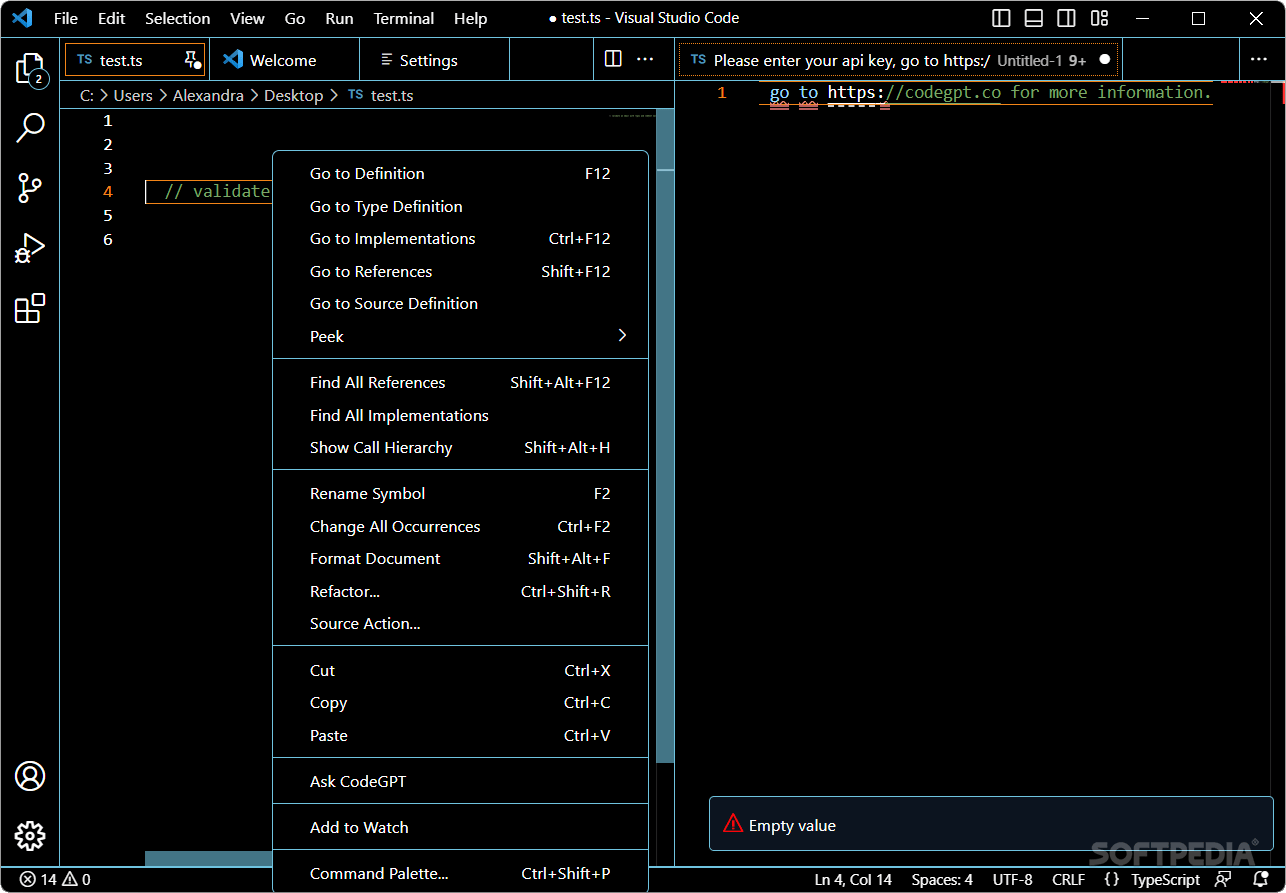Select the pinned test.ts editor tab
1286x893 pixels.
pyautogui.click(x=135, y=60)
